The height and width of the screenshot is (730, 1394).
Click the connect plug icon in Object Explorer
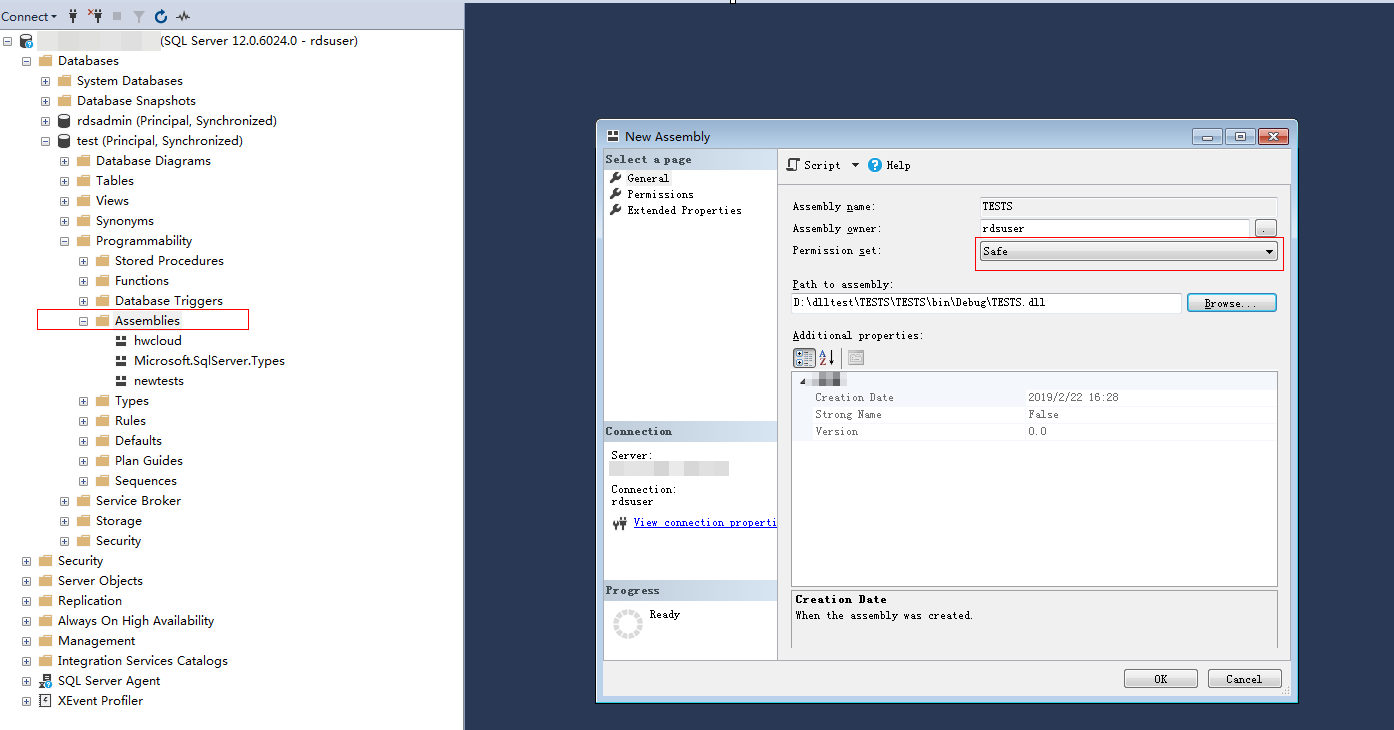73,16
